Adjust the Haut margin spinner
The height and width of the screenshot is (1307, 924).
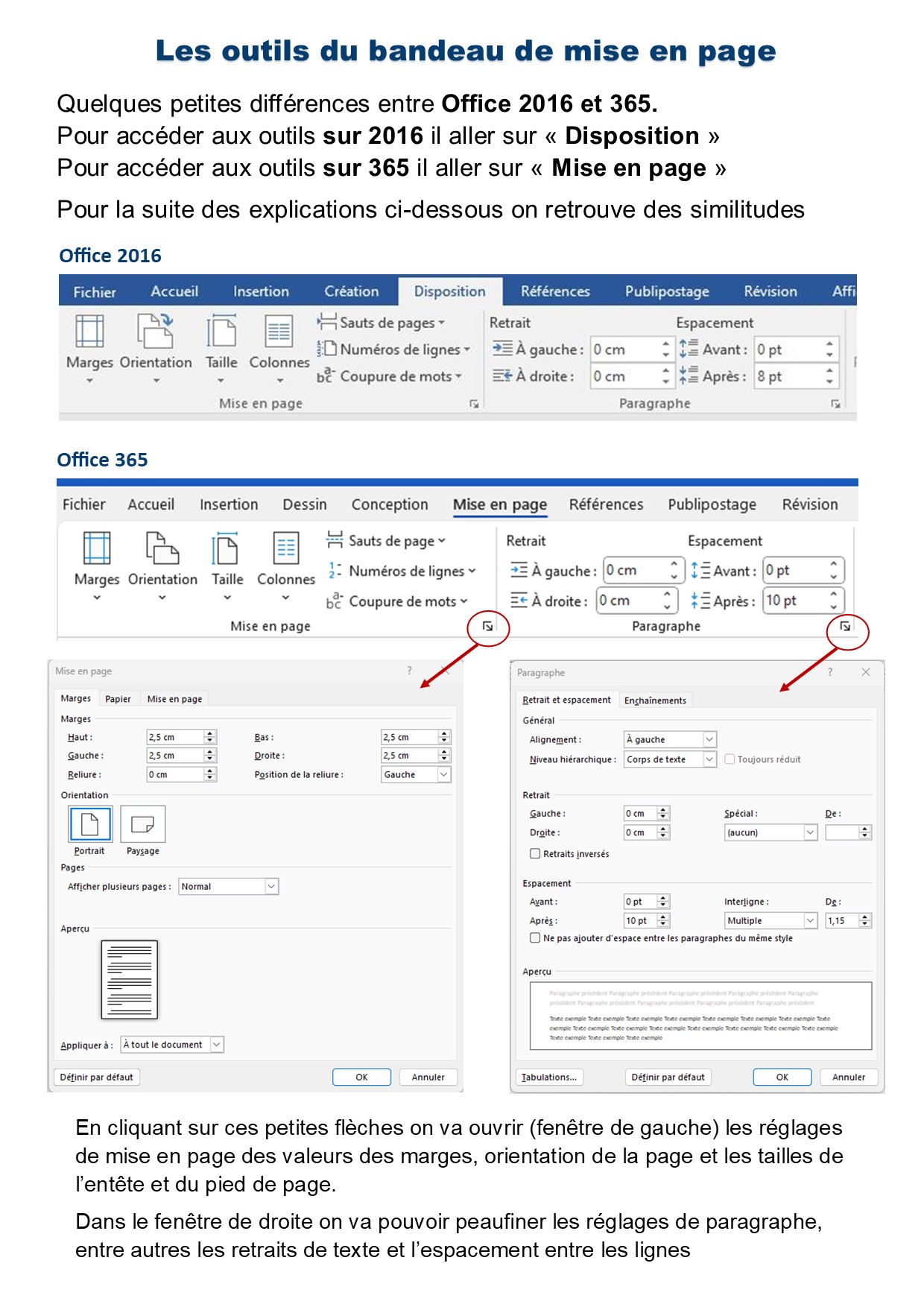click(x=210, y=737)
